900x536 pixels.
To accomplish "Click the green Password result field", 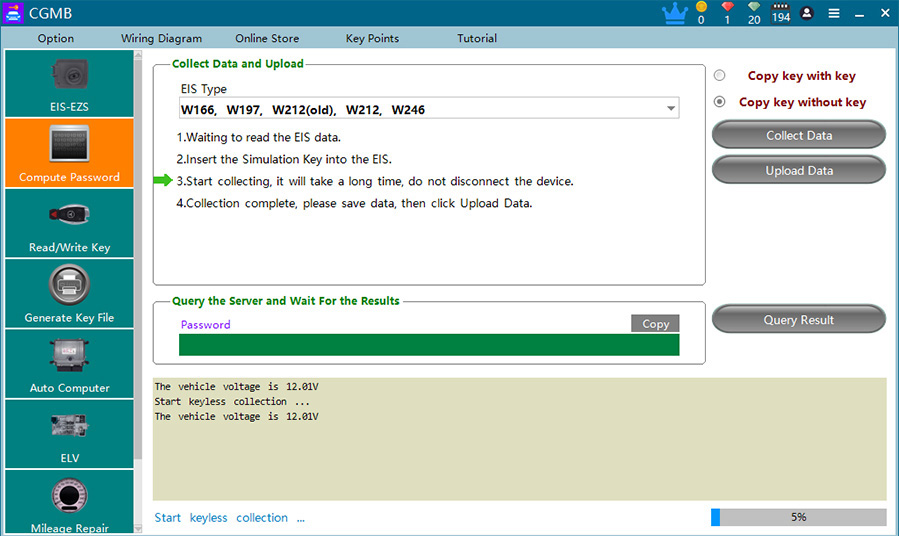I will [x=428, y=345].
